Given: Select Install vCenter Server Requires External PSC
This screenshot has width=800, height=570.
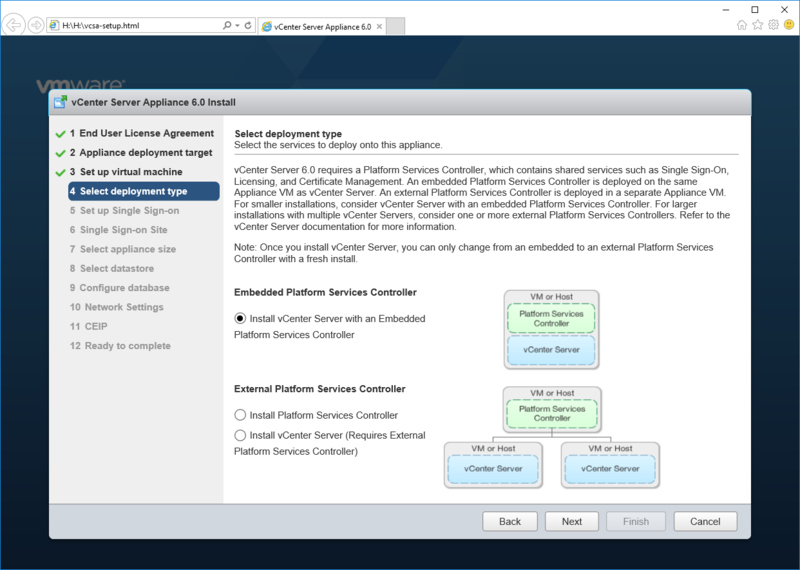Looking at the screenshot, I should 240,435.
